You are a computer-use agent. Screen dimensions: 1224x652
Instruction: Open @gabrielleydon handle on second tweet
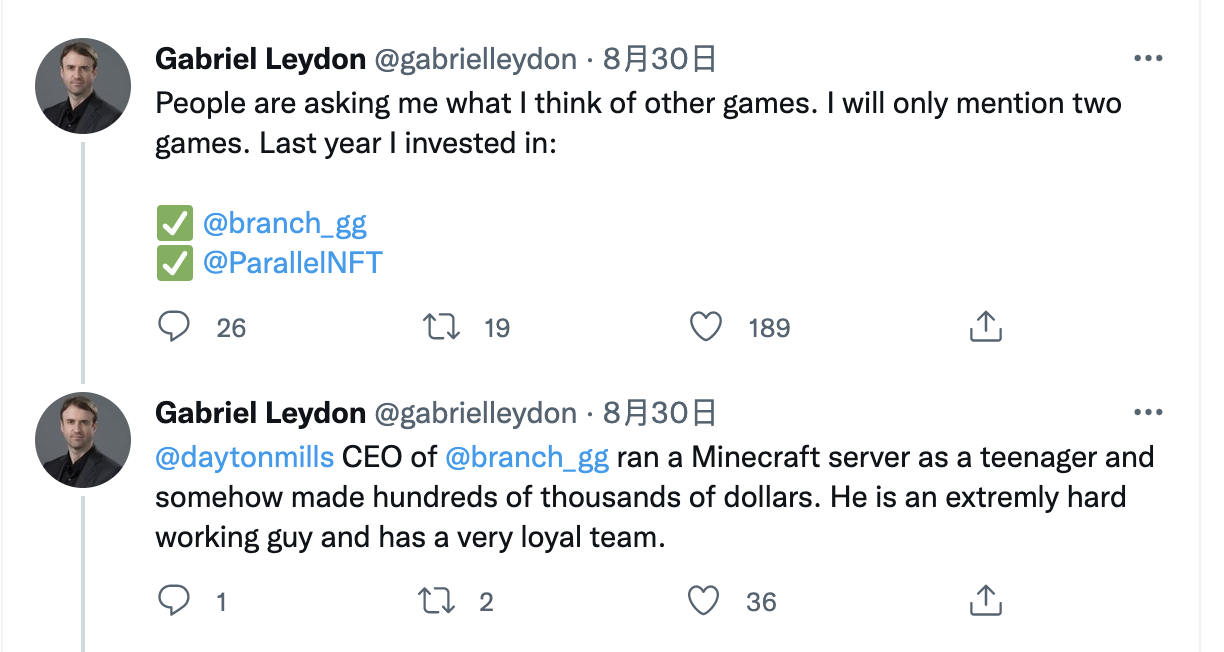[x=475, y=412]
